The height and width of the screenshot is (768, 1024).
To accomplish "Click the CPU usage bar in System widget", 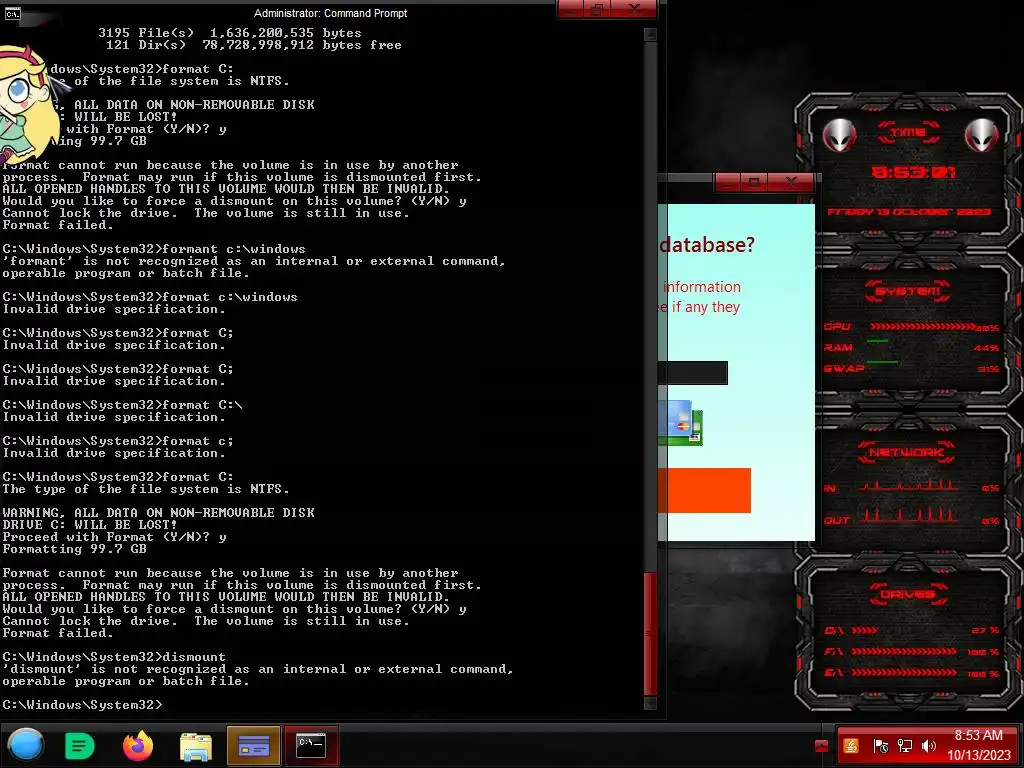I will pyautogui.click(x=922, y=327).
